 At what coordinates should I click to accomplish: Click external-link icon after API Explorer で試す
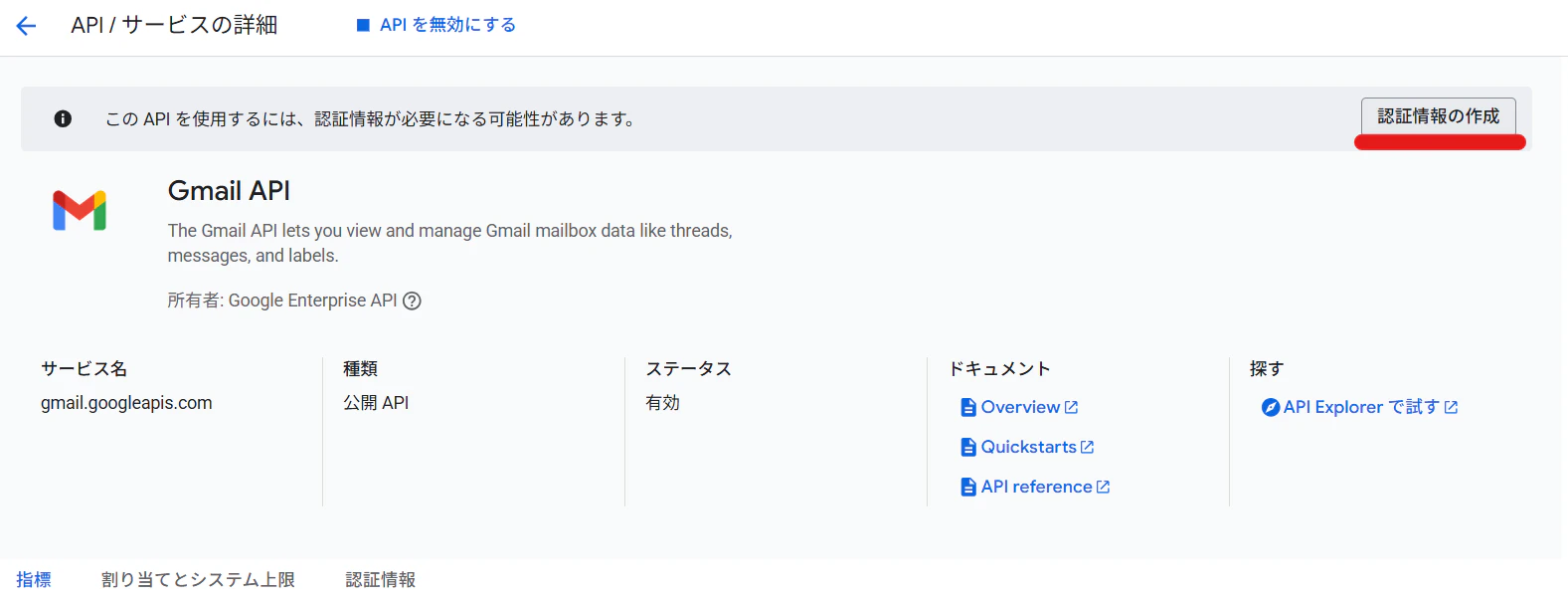point(1451,407)
